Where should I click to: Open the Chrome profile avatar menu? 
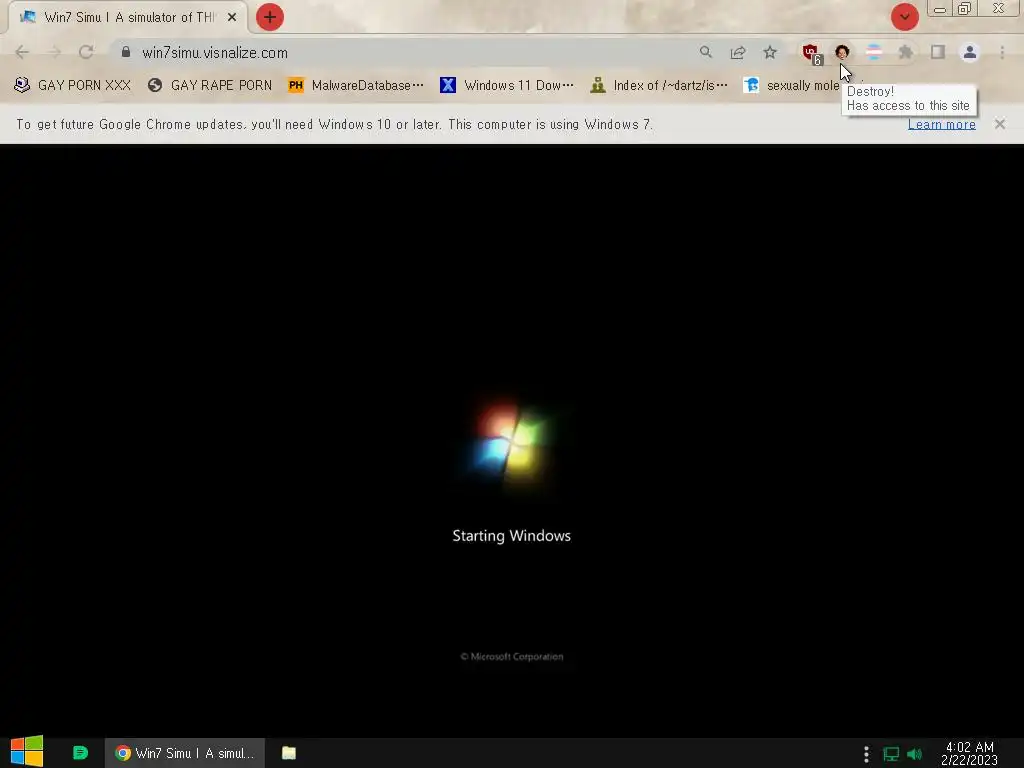tap(970, 52)
